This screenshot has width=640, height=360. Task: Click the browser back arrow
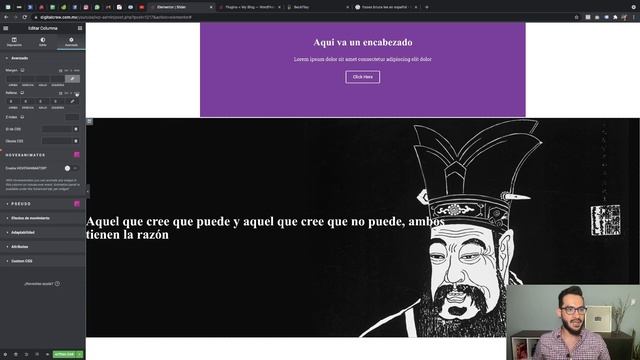6,17
